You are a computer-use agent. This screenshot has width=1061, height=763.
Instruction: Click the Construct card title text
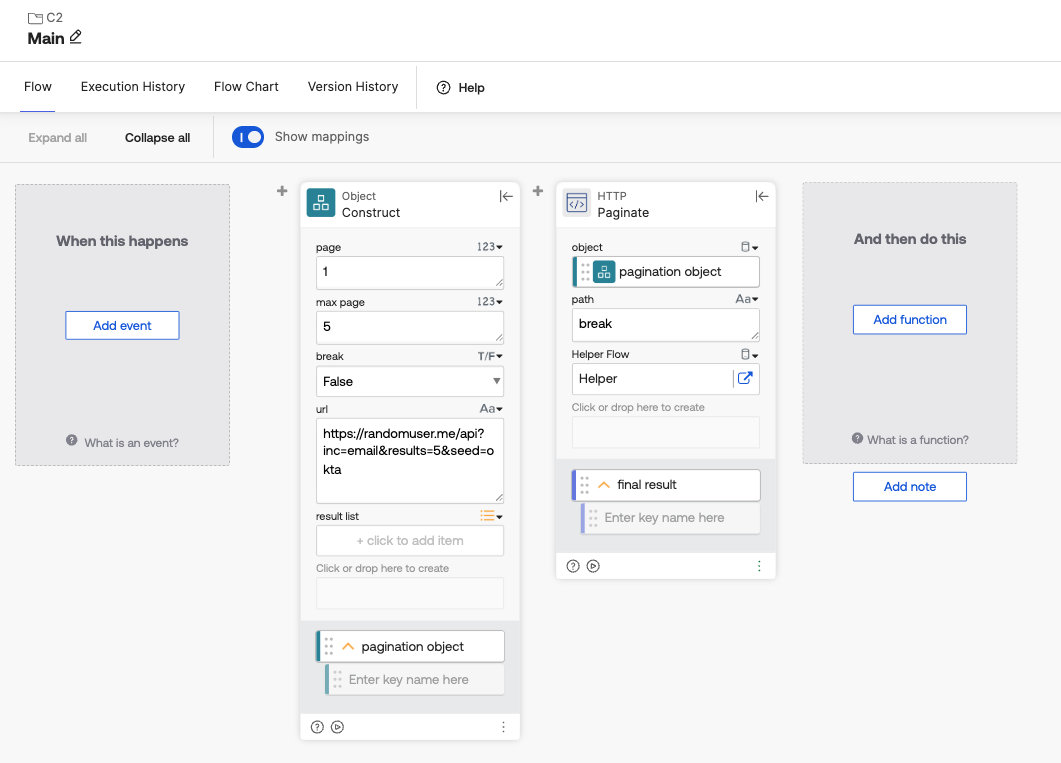click(x=371, y=212)
